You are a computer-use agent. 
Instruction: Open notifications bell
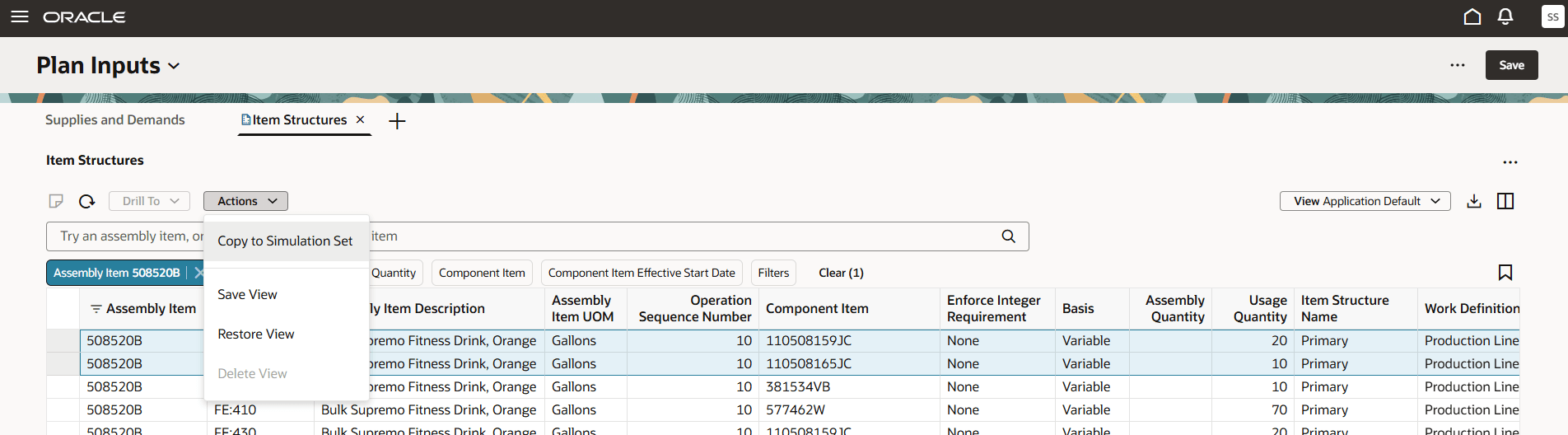(1505, 16)
